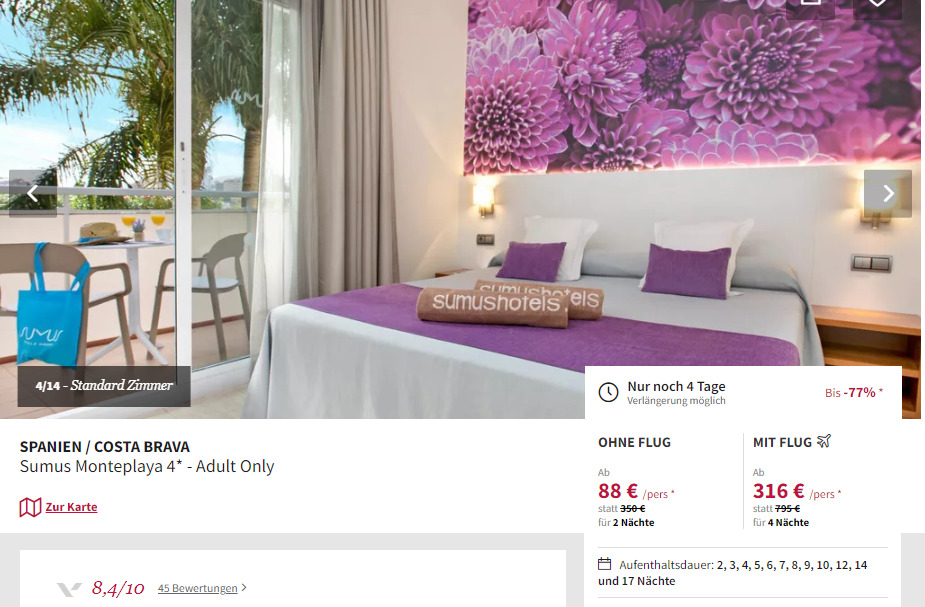Show the next hotel photo
Screen dimensions: 925x607
888,193
